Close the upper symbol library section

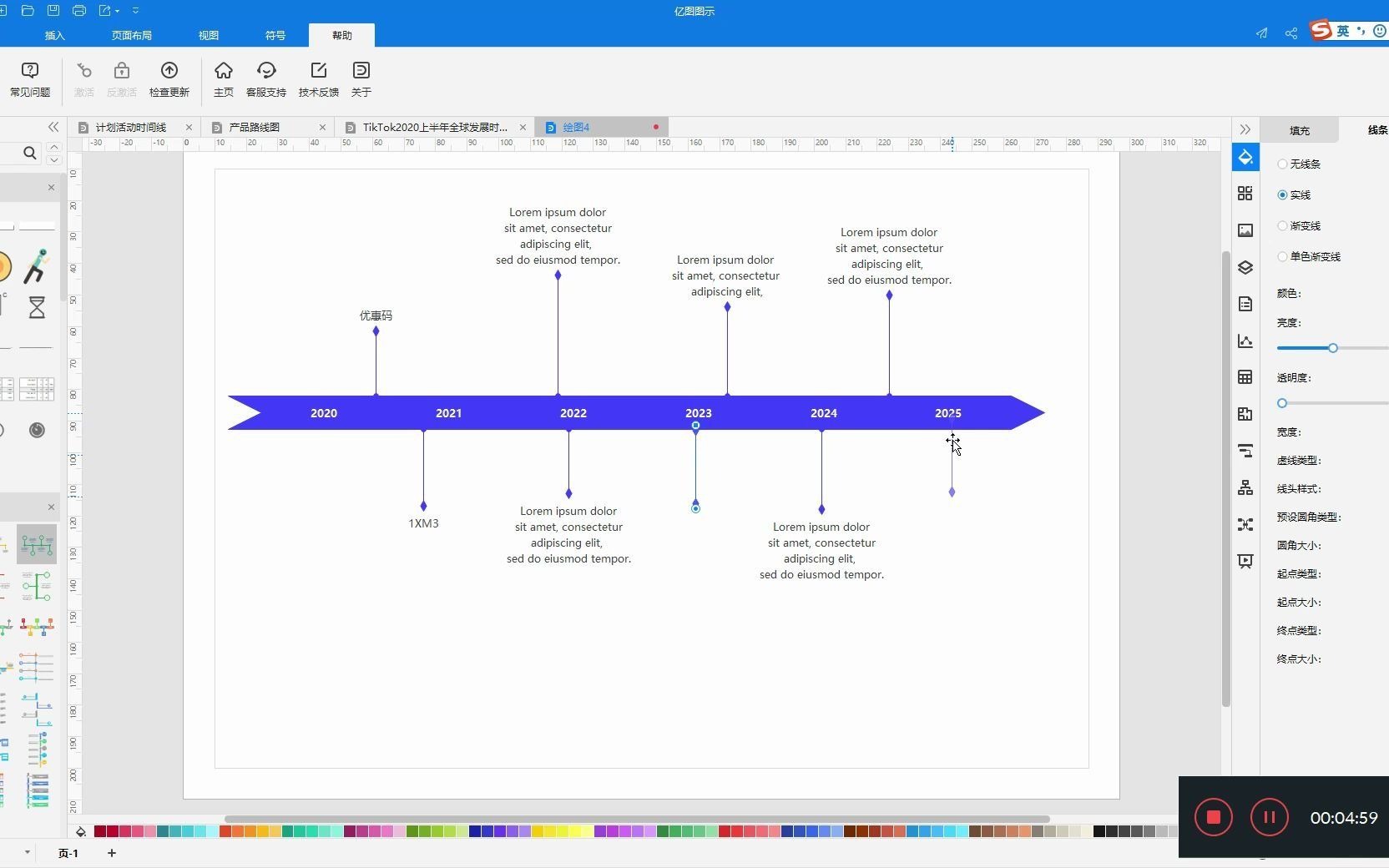(51, 187)
